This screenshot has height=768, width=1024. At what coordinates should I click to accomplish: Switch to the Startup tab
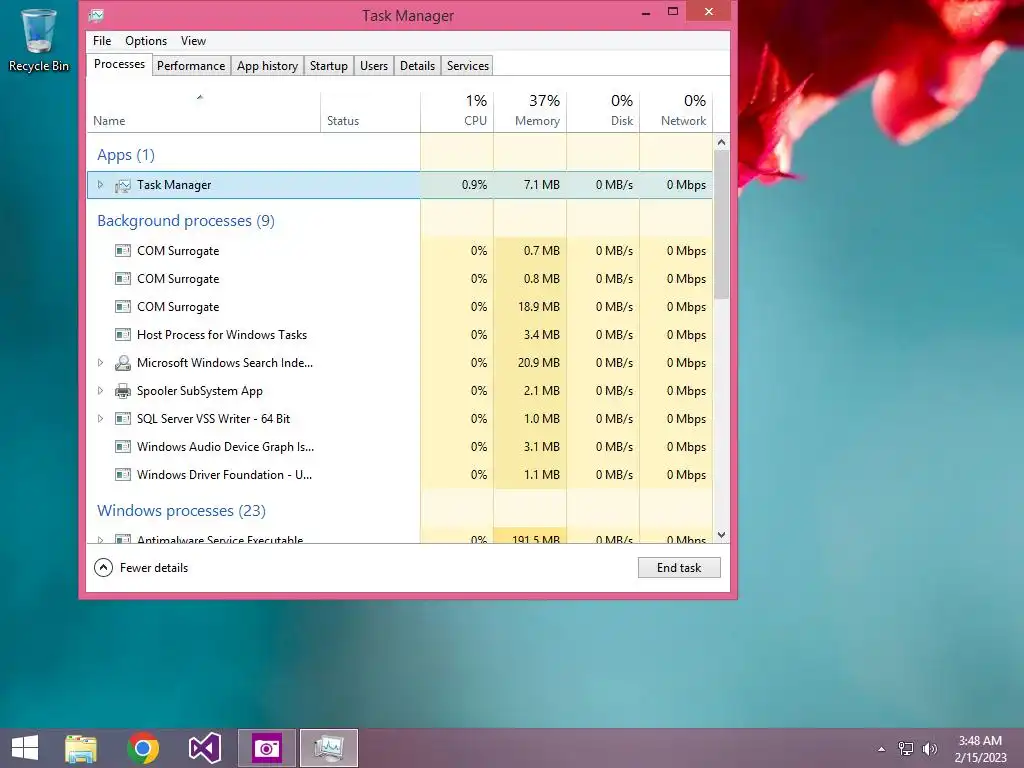click(328, 66)
